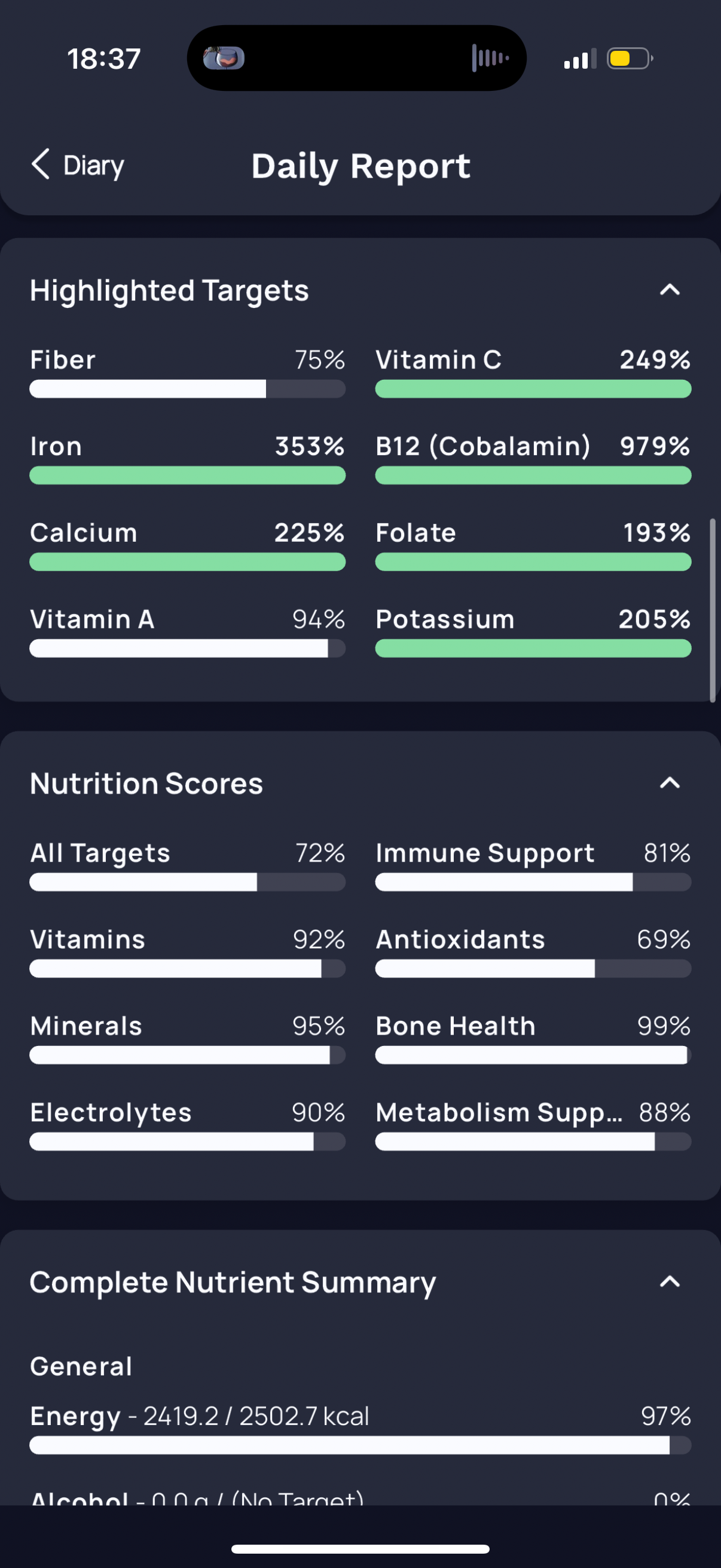
Task: Tap the battery icon in status bar
Action: pyautogui.click(x=630, y=59)
